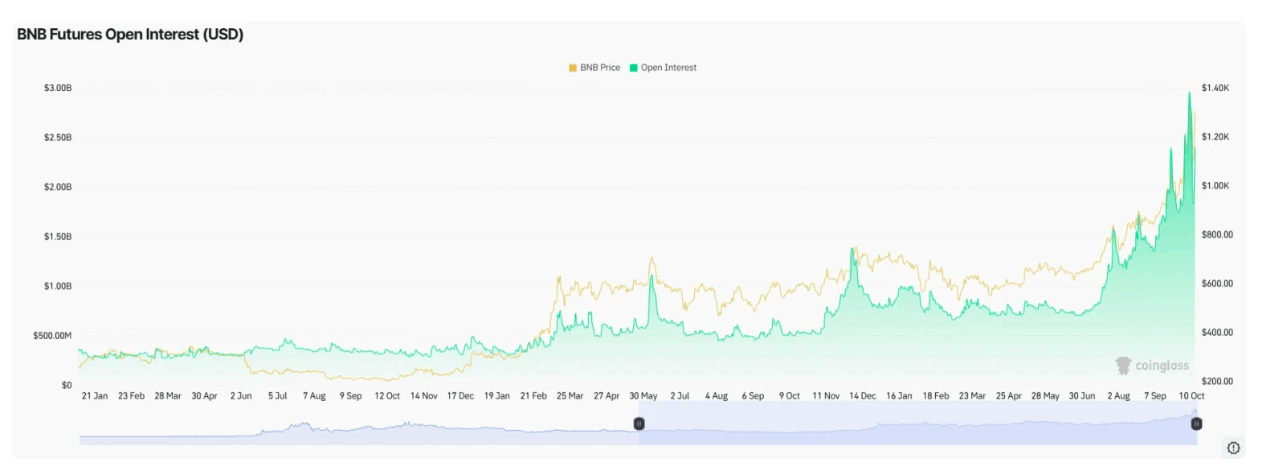Click the 21 Jan date label
This screenshot has width=1275, height=476.
[95, 396]
